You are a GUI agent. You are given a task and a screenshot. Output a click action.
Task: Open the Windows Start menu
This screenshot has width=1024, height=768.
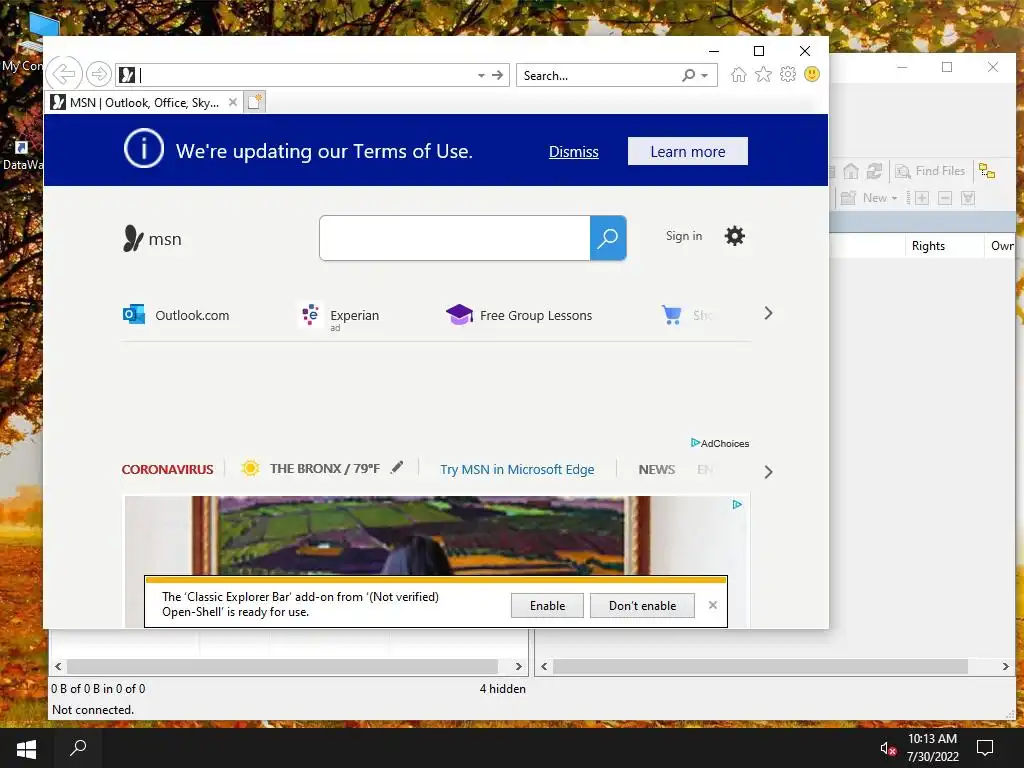[26, 748]
